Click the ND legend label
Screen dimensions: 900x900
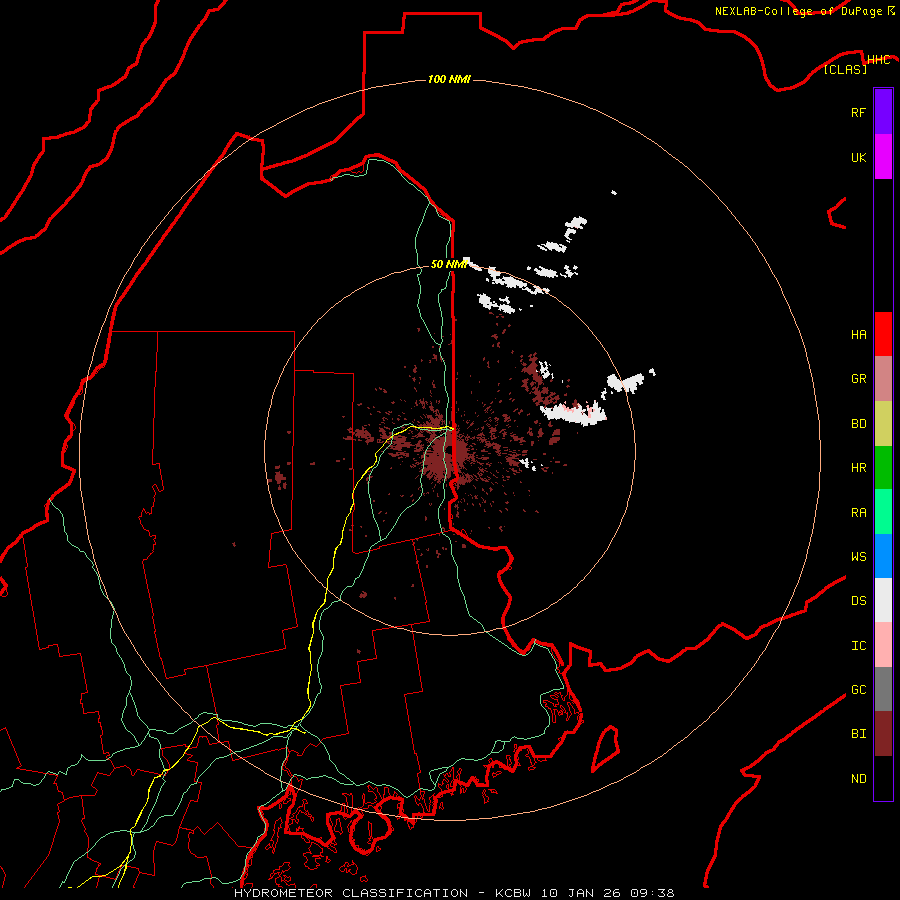[858, 779]
